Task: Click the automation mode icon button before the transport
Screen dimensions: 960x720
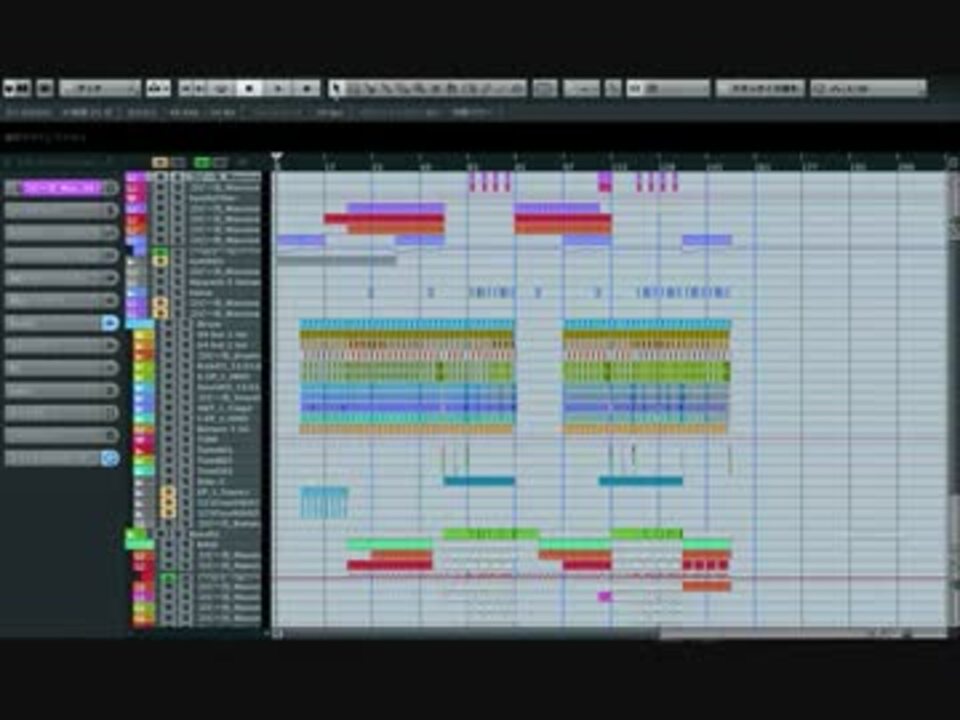Action: [x=158, y=89]
